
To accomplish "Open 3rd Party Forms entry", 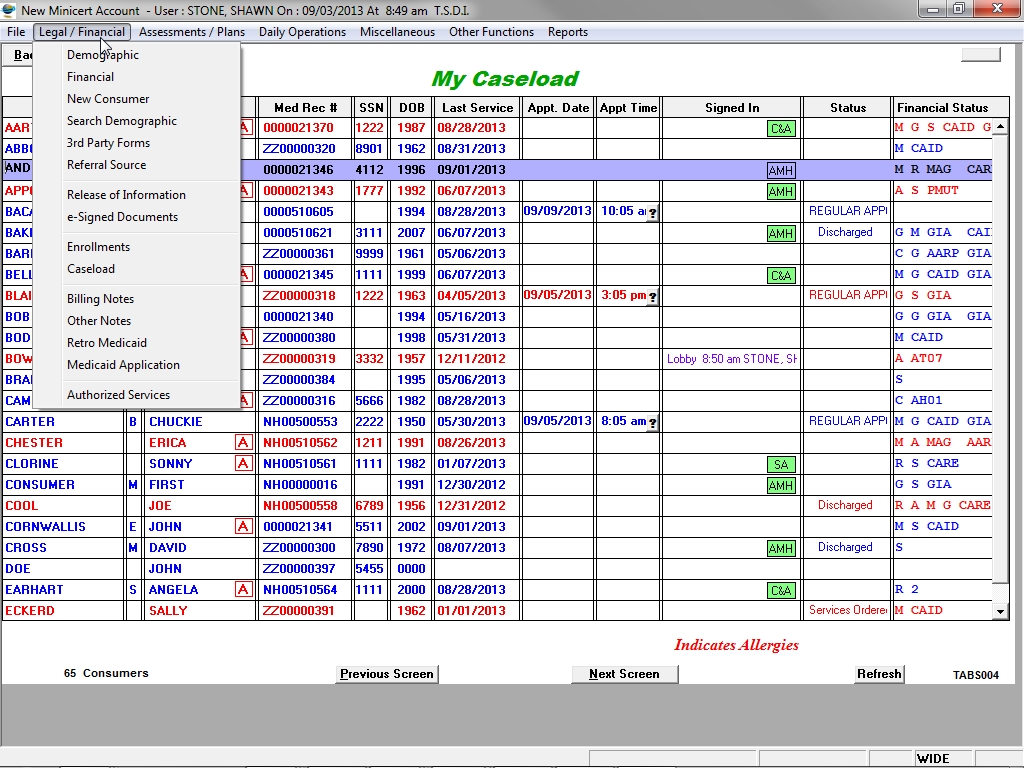I will [x=108, y=143].
